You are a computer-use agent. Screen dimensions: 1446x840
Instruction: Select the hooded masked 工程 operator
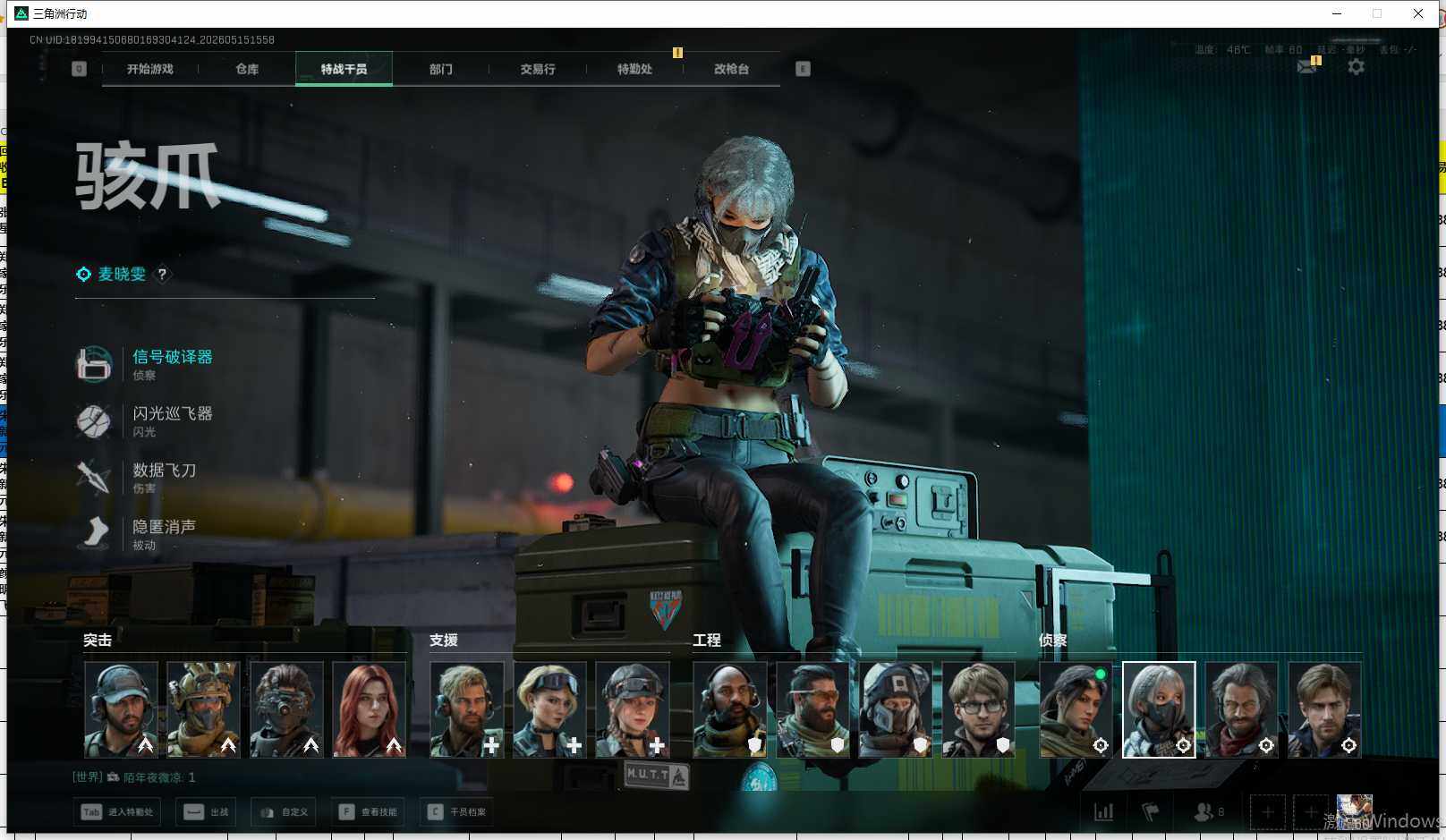896,709
